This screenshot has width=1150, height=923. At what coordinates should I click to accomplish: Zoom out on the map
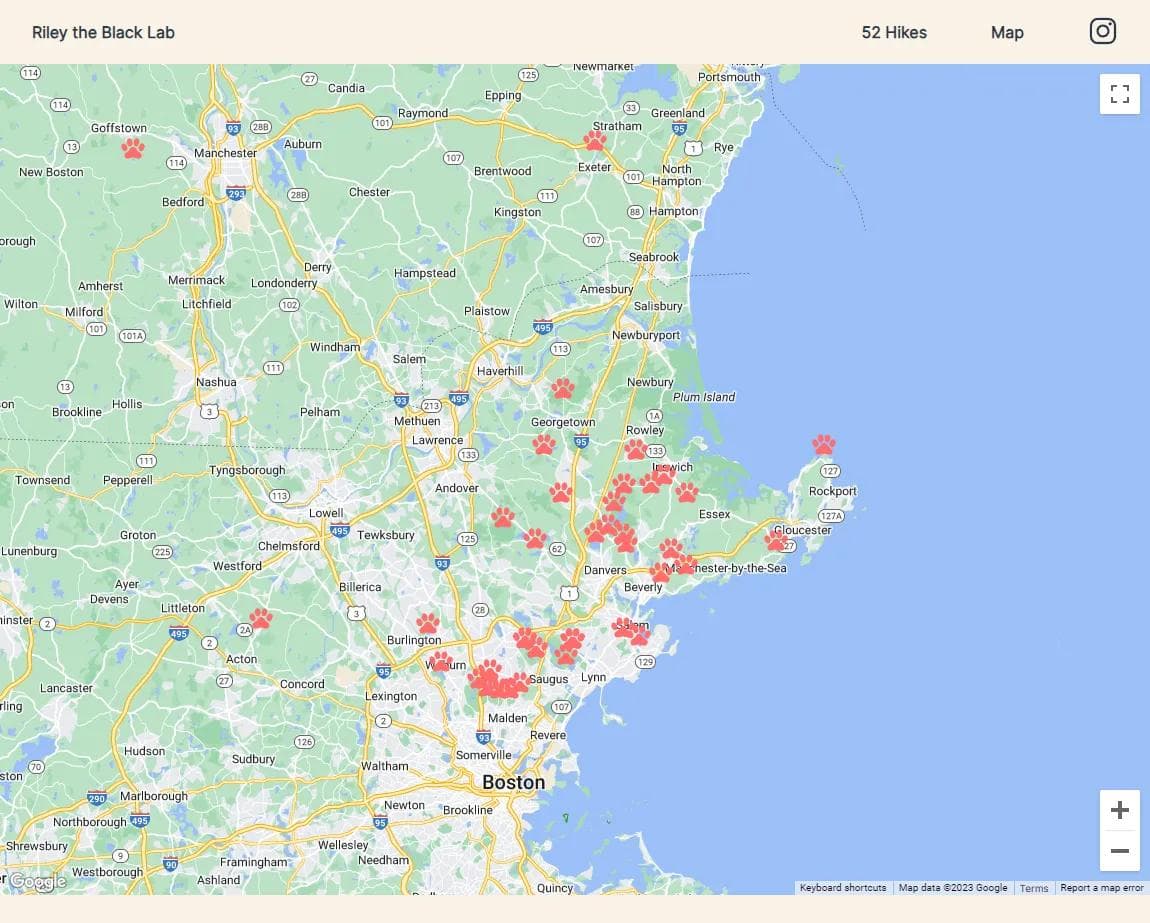pyautogui.click(x=1119, y=851)
